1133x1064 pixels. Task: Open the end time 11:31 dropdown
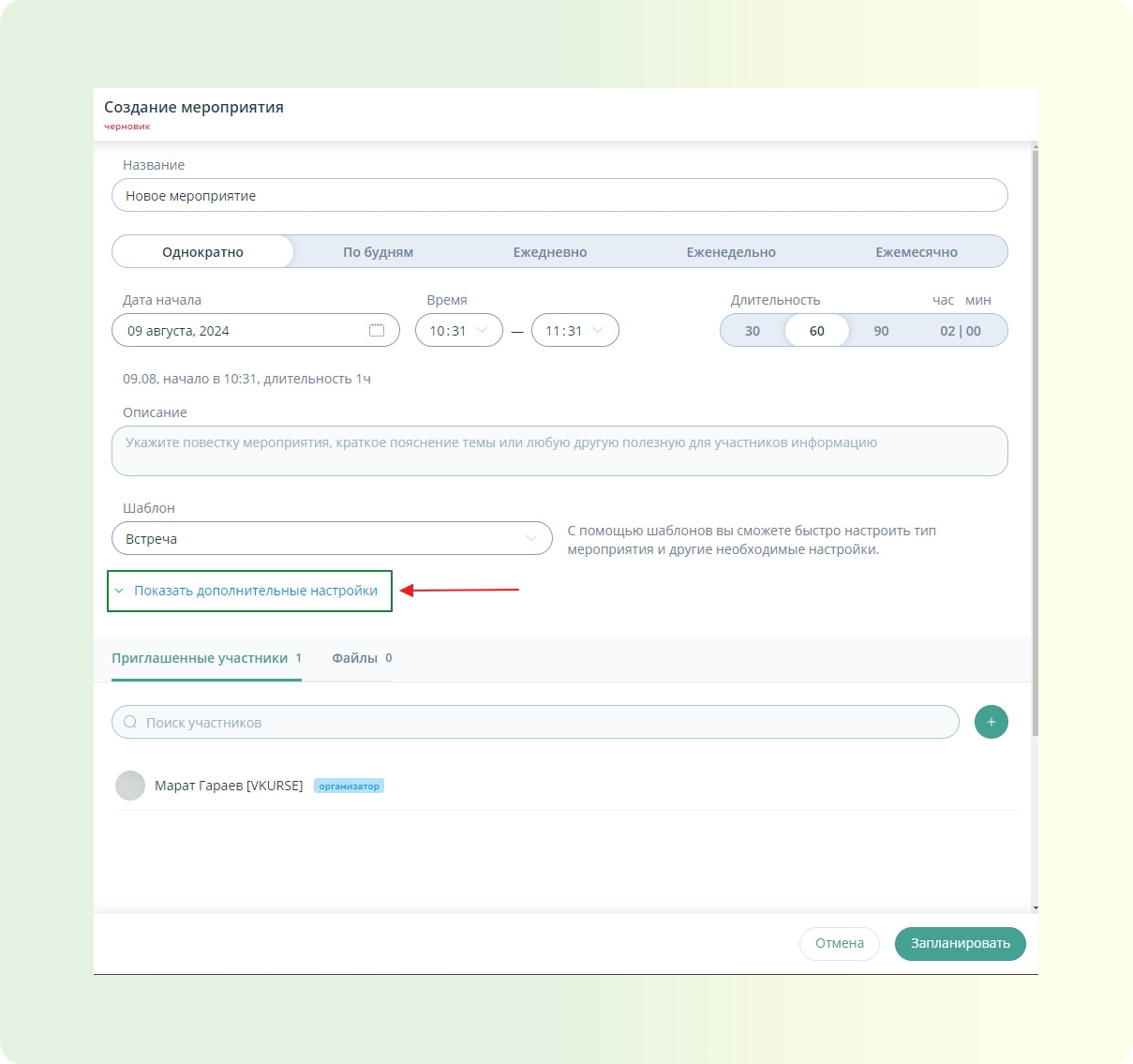[575, 330]
